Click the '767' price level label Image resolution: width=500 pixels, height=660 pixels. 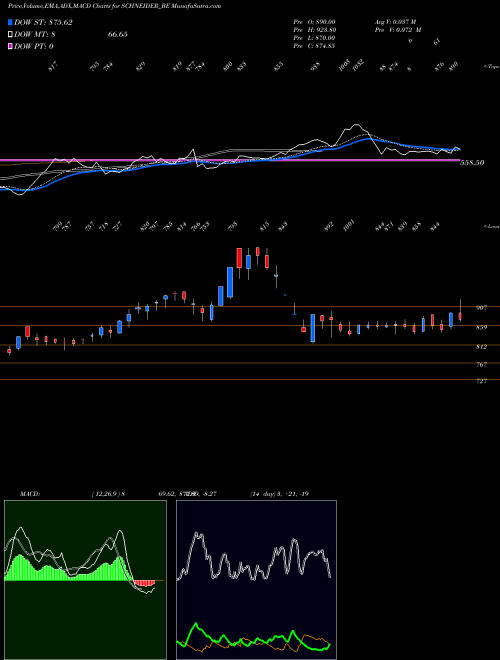point(481,365)
